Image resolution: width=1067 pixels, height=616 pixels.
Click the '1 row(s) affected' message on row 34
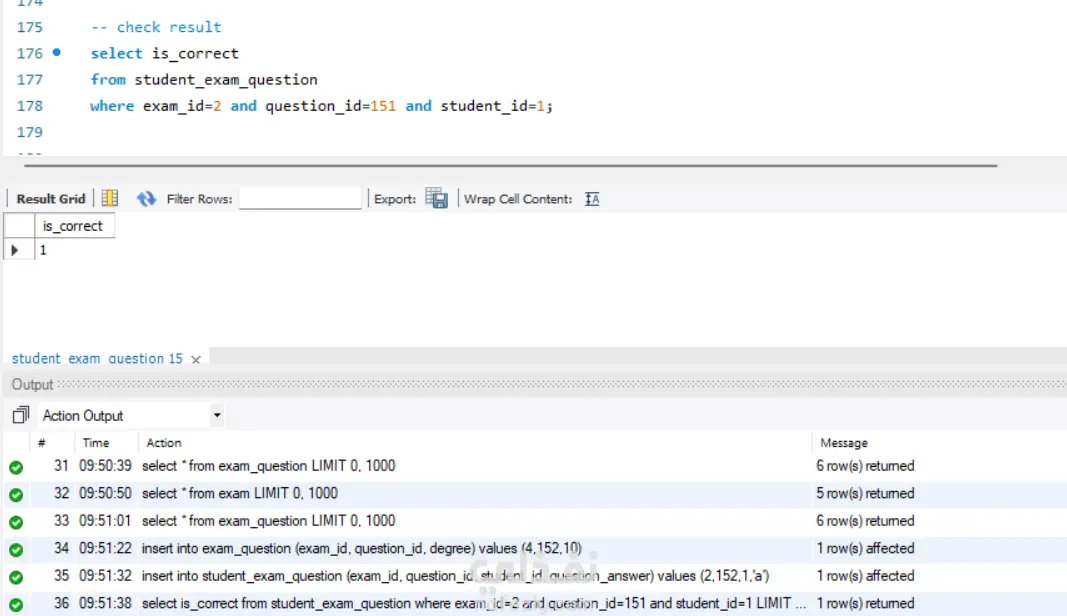click(x=865, y=549)
